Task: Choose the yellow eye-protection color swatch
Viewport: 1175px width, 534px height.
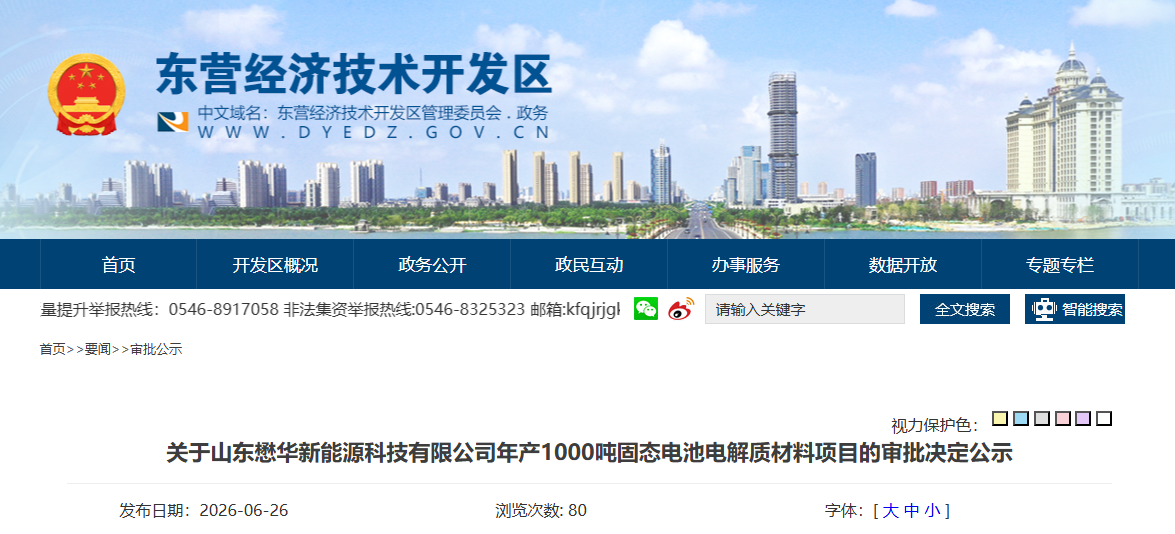Action: (1000, 419)
